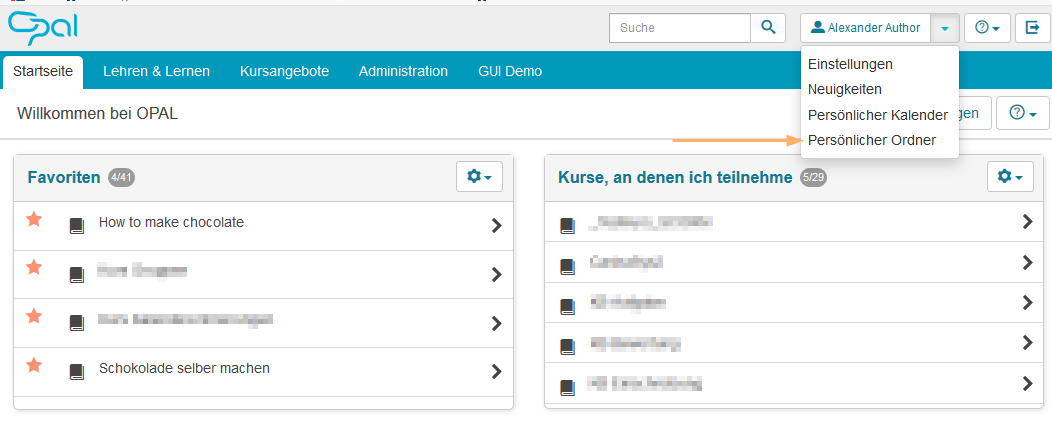The height and width of the screenshot is (421, 1052).
Task: Open Persönlicher Ordner menu entry
Action: click(x=872, y=140)
